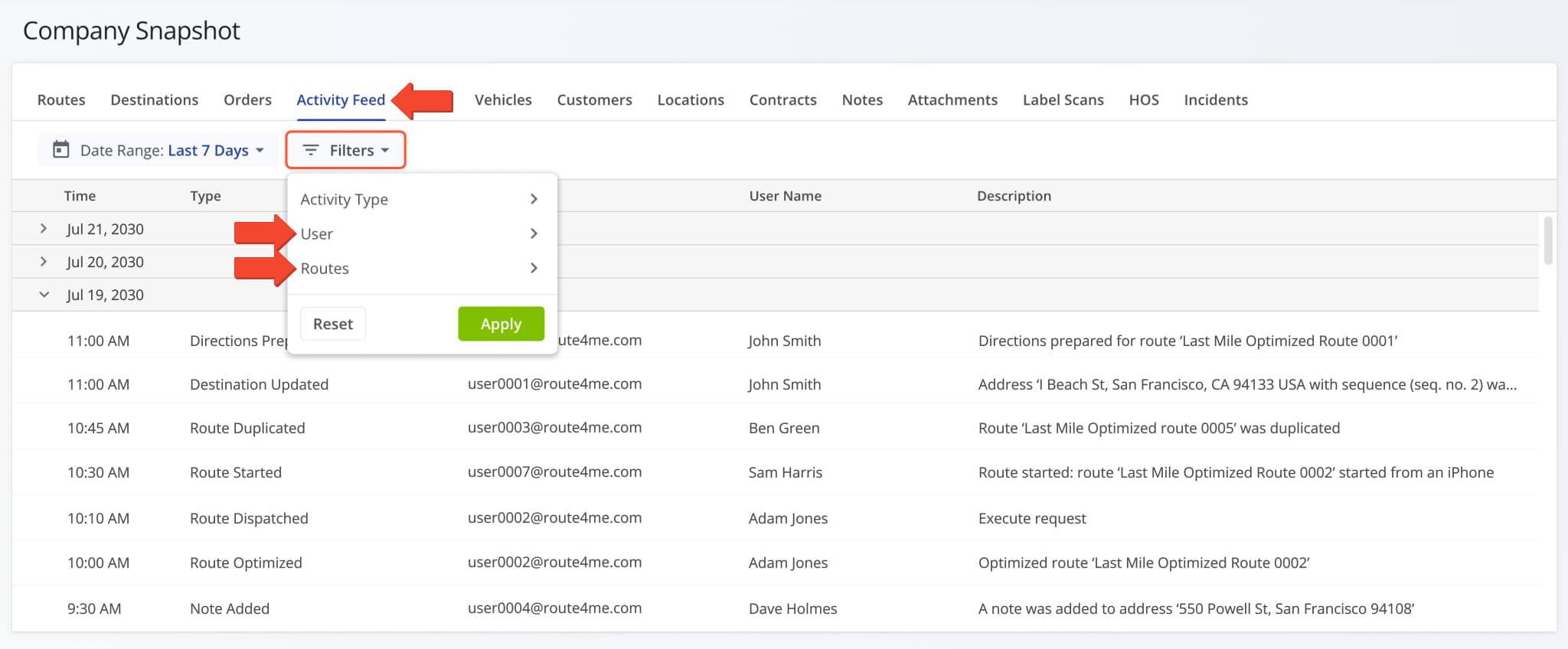Open the Customers tab
Screen dimensions: 1568x649
click(x=594, y=99)
